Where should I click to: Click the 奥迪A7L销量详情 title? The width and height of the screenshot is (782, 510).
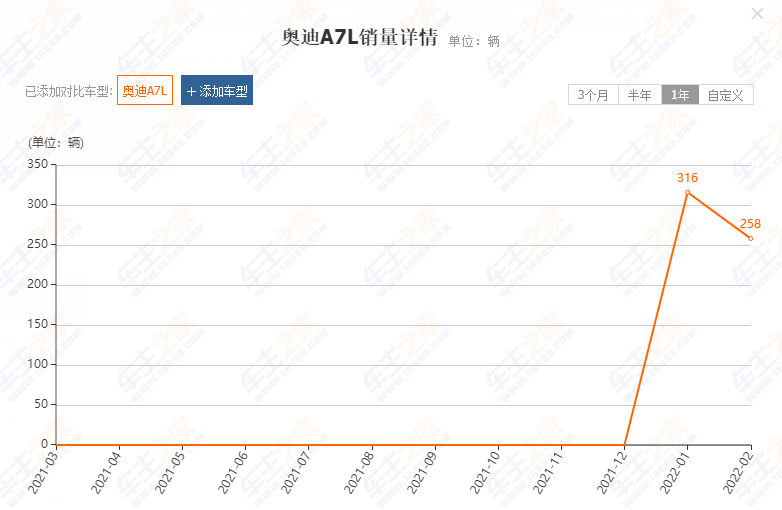coord(360,37)
